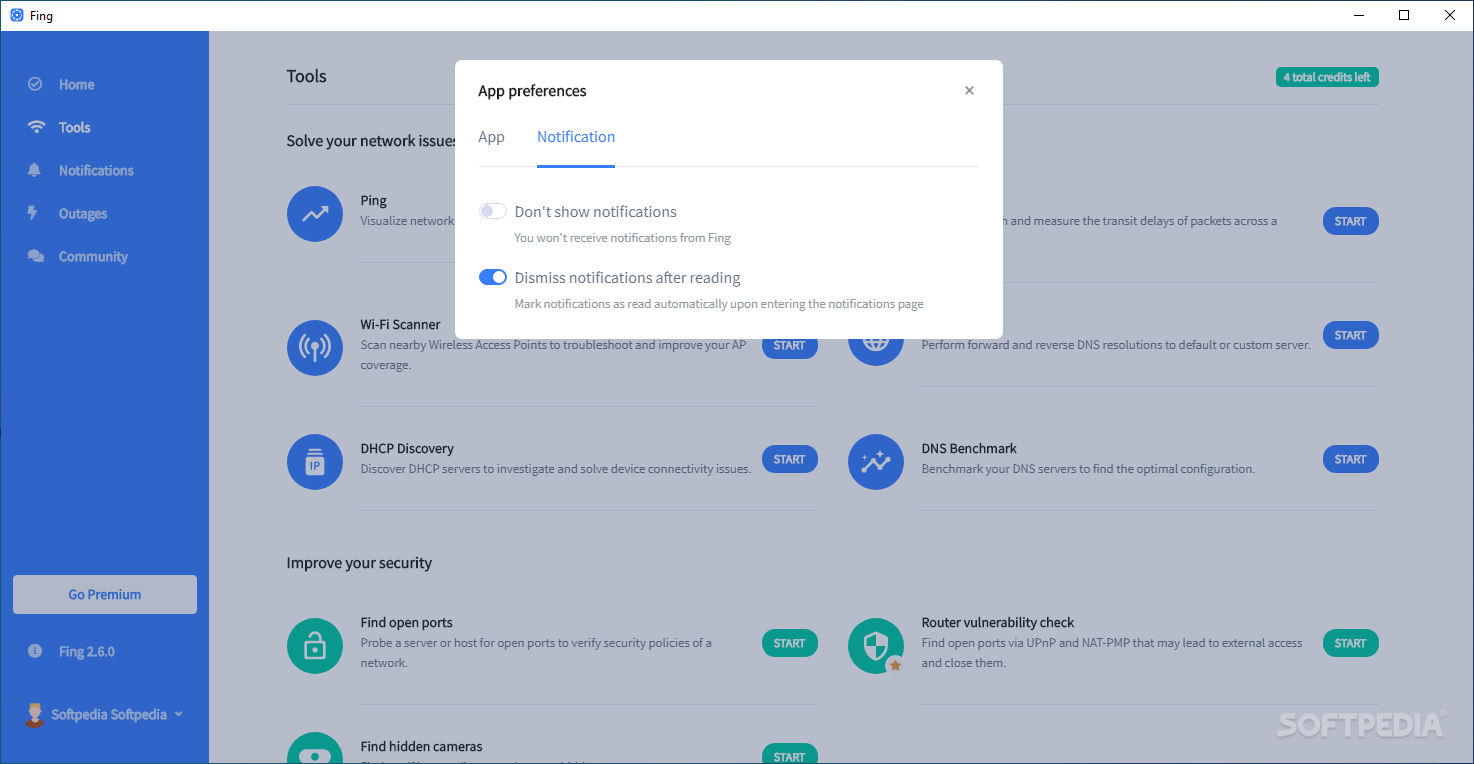Click the Find open ports title

406,622
